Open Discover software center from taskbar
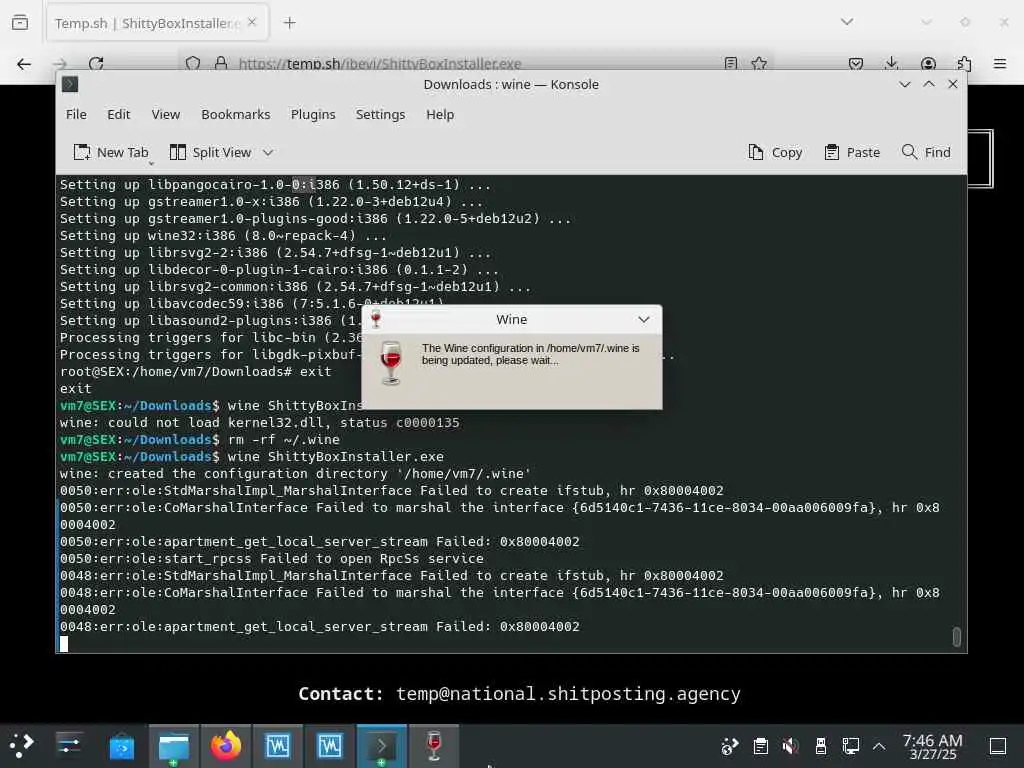The height and width of the screenshot is (768, 1024). [121, 746]
